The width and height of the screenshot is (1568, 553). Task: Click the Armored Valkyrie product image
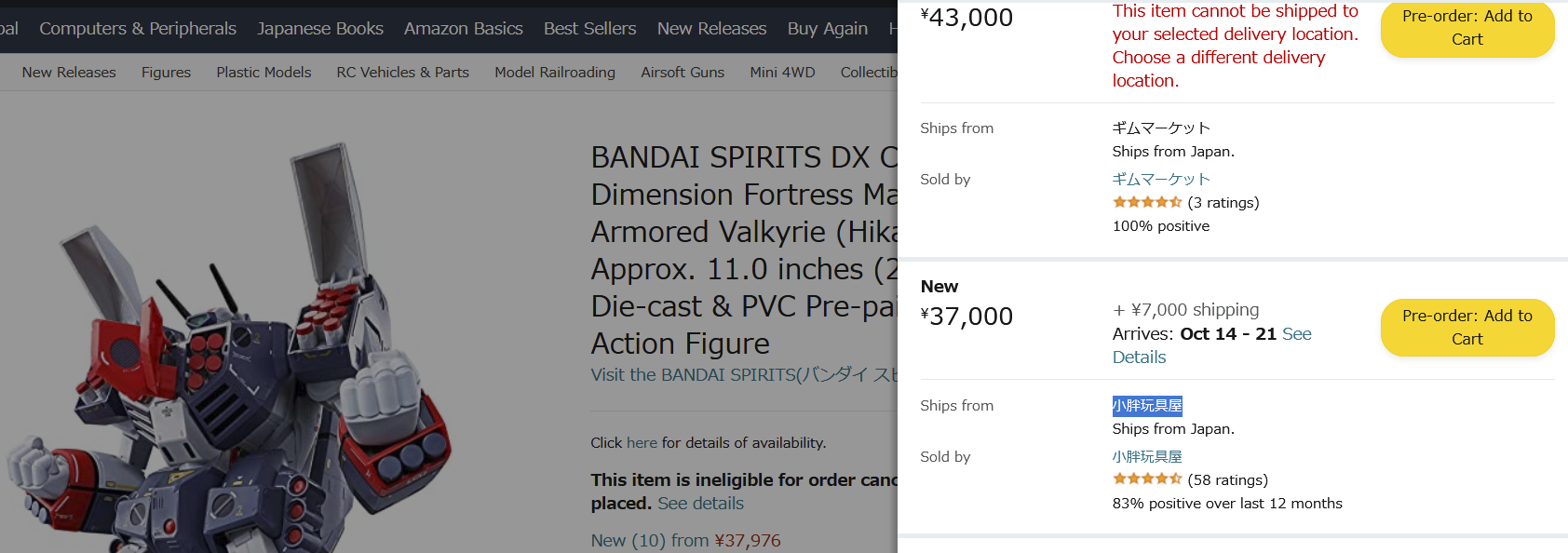click(228, 344)
